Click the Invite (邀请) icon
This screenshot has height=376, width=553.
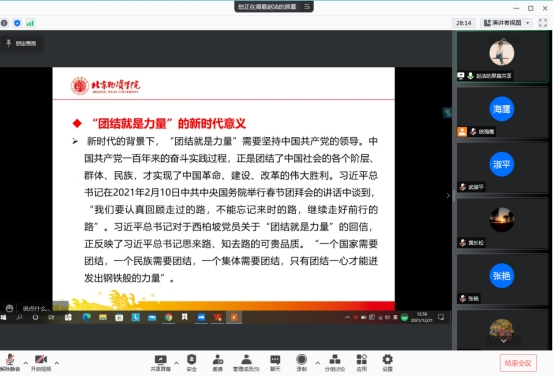(218, 363)
